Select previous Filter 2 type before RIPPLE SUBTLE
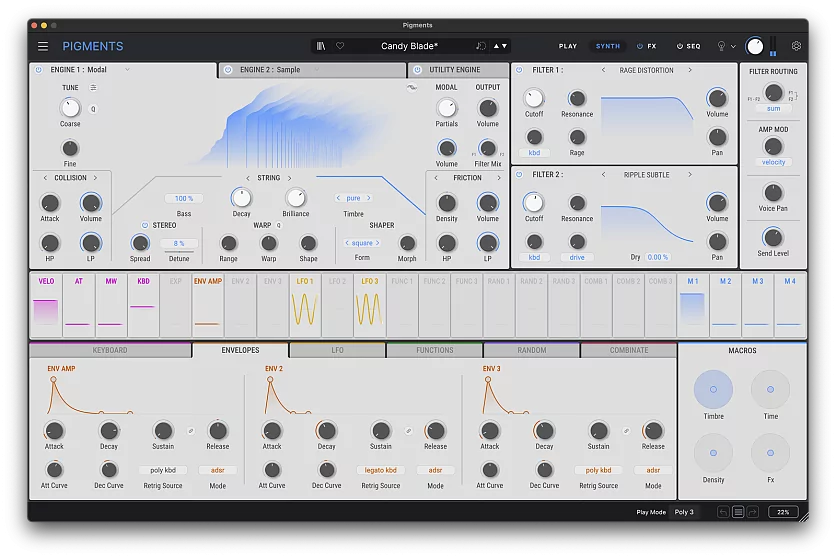836x558 pixels. click(603, 174)
